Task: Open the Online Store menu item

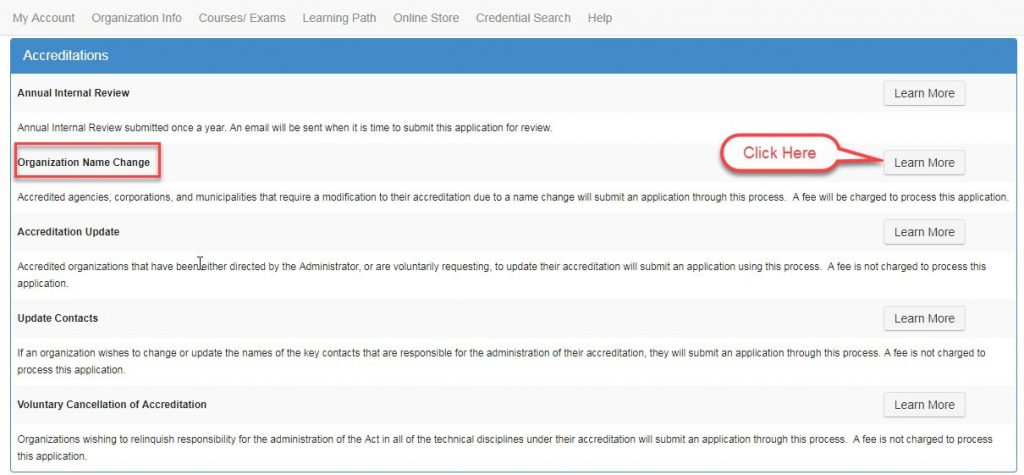Action: point(426,18)
